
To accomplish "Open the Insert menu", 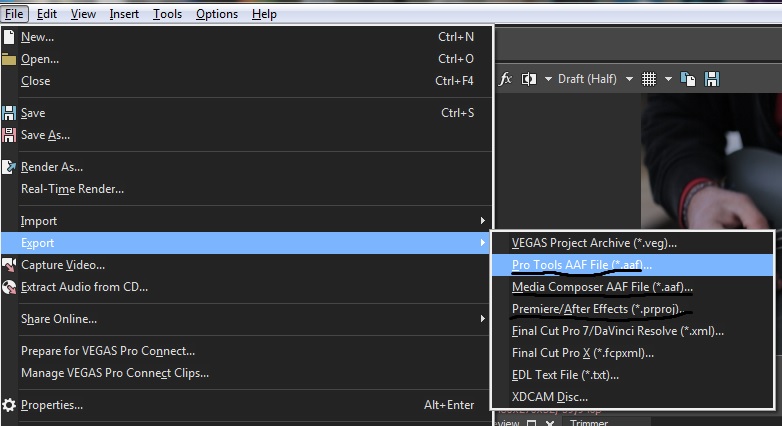I will (x=124, y=14).
